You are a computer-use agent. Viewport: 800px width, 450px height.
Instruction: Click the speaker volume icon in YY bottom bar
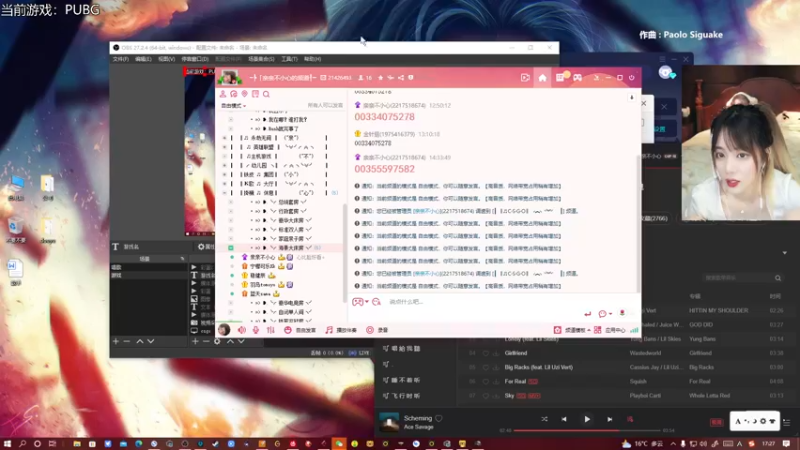tap(242, 330)
